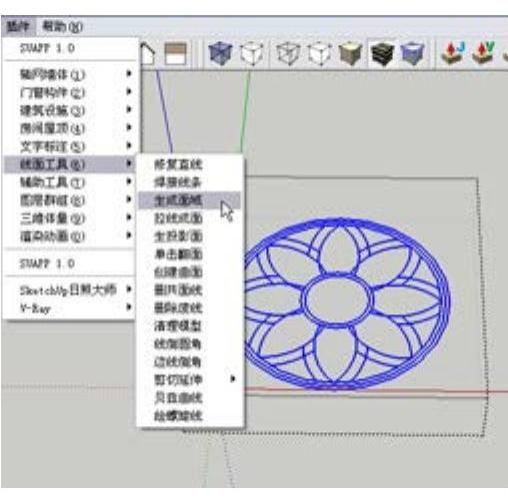The image size is (508, 502).
Task: Click the red arrow J tool icon
Action: (x=452, y=53)
